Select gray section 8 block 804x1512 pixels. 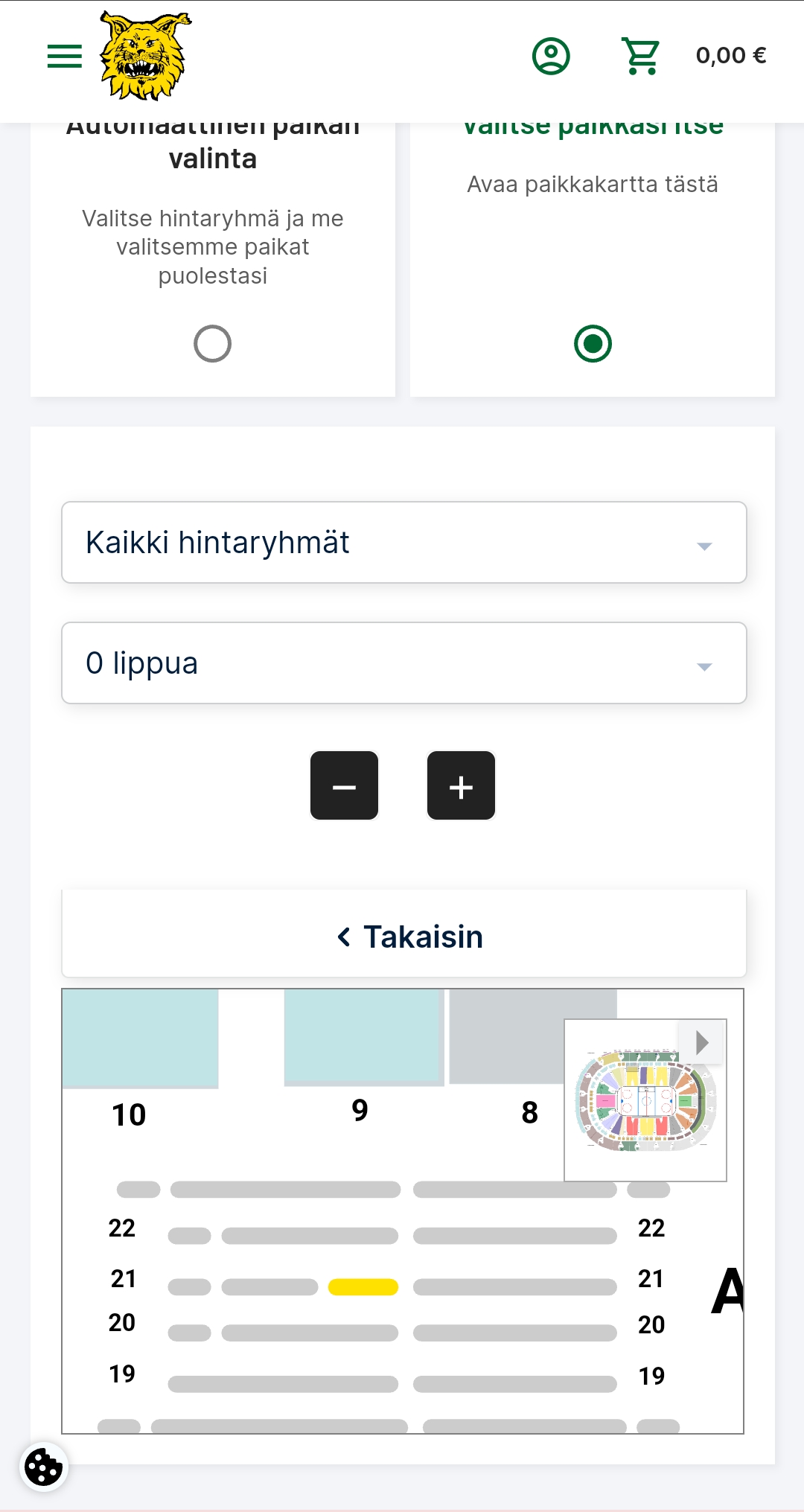506,1036
